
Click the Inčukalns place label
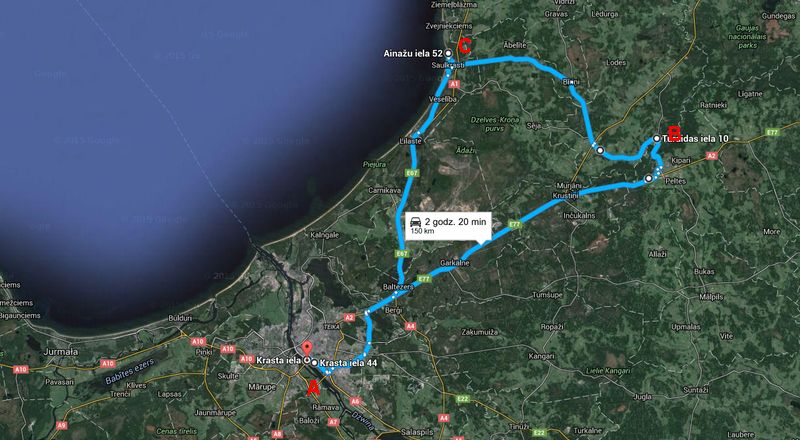pyautogui.click(x=579, y=216)
